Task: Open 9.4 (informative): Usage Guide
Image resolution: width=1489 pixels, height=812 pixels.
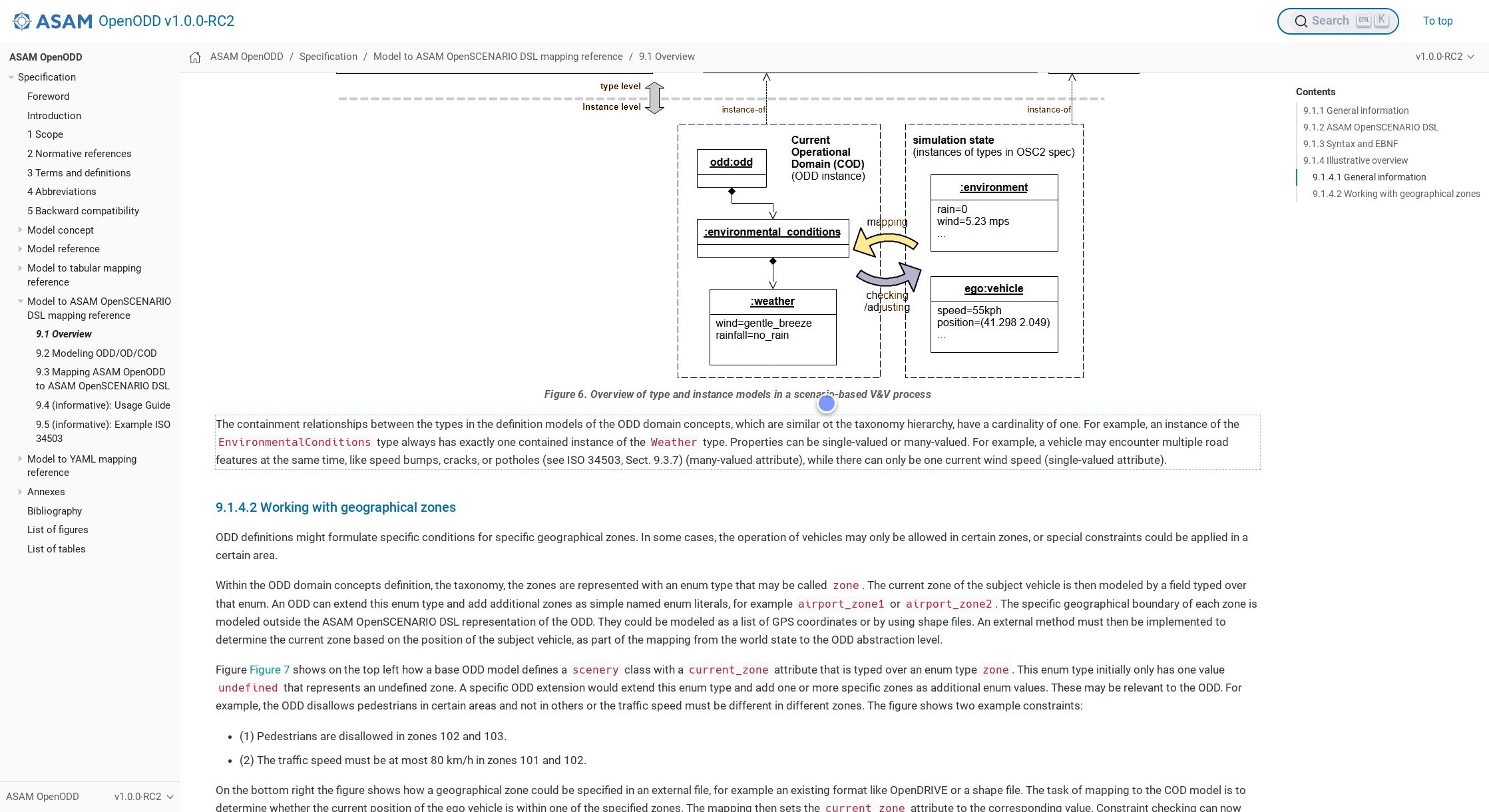Action: click(x=103, y=405)
